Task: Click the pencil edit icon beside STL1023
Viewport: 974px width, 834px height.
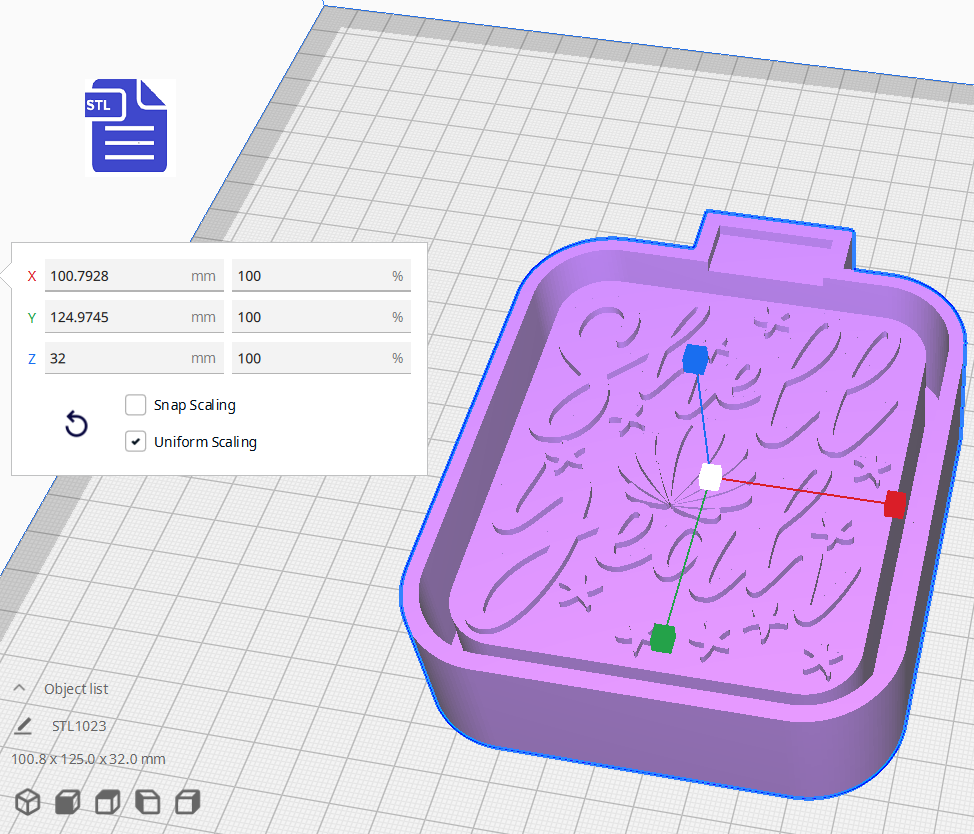Action: 22,725
